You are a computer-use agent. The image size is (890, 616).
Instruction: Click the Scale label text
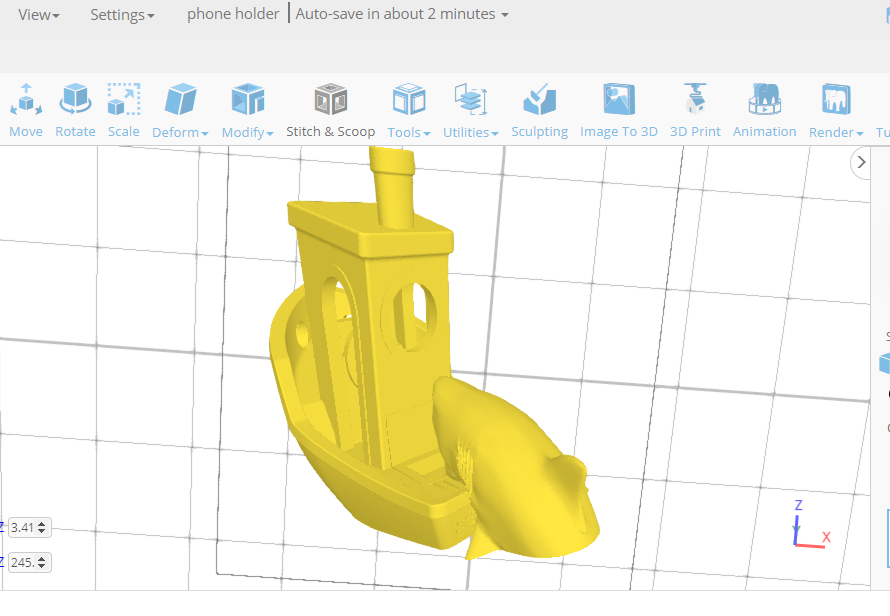click(124, 132)
